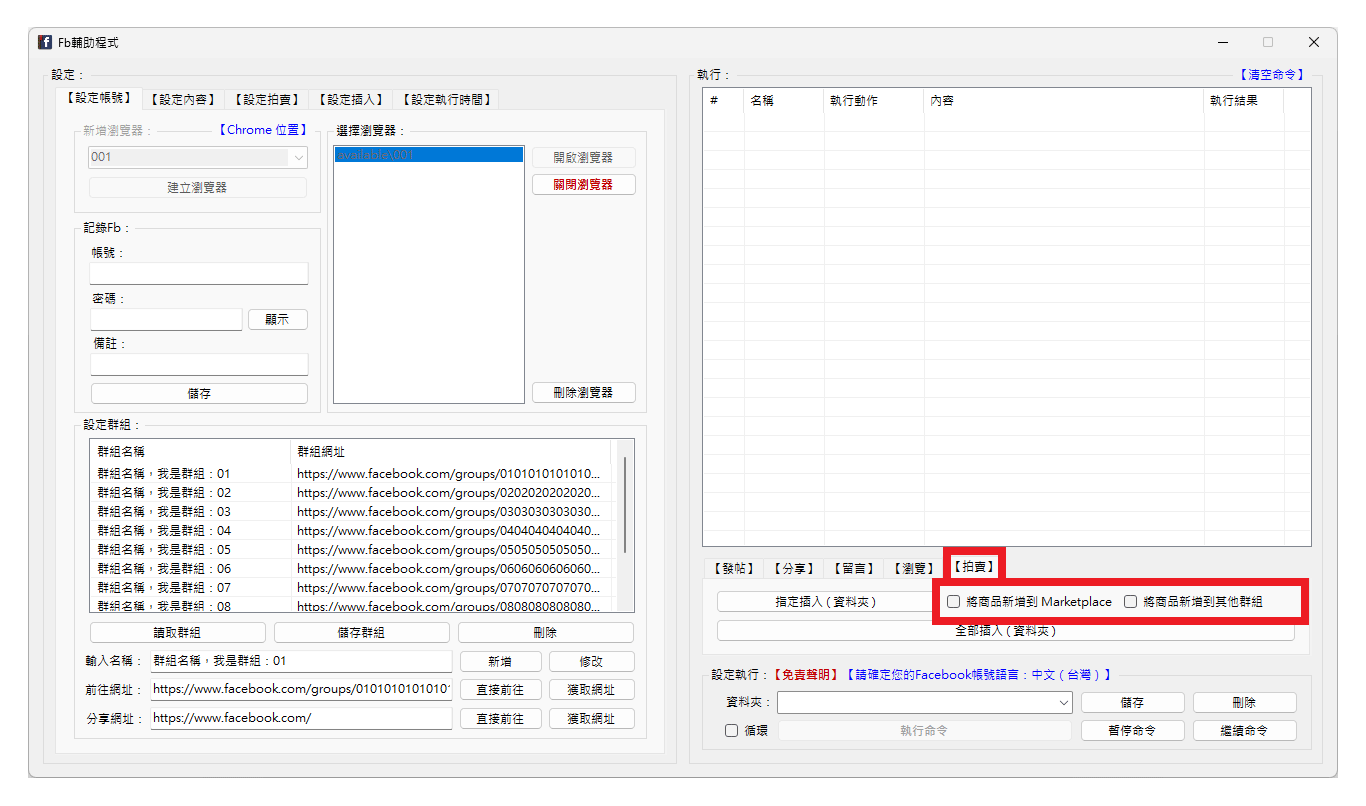The image size is (1366, 806).
Task: Open the 新增瀏覽器 001 combo box
Action: coord(198,157)
